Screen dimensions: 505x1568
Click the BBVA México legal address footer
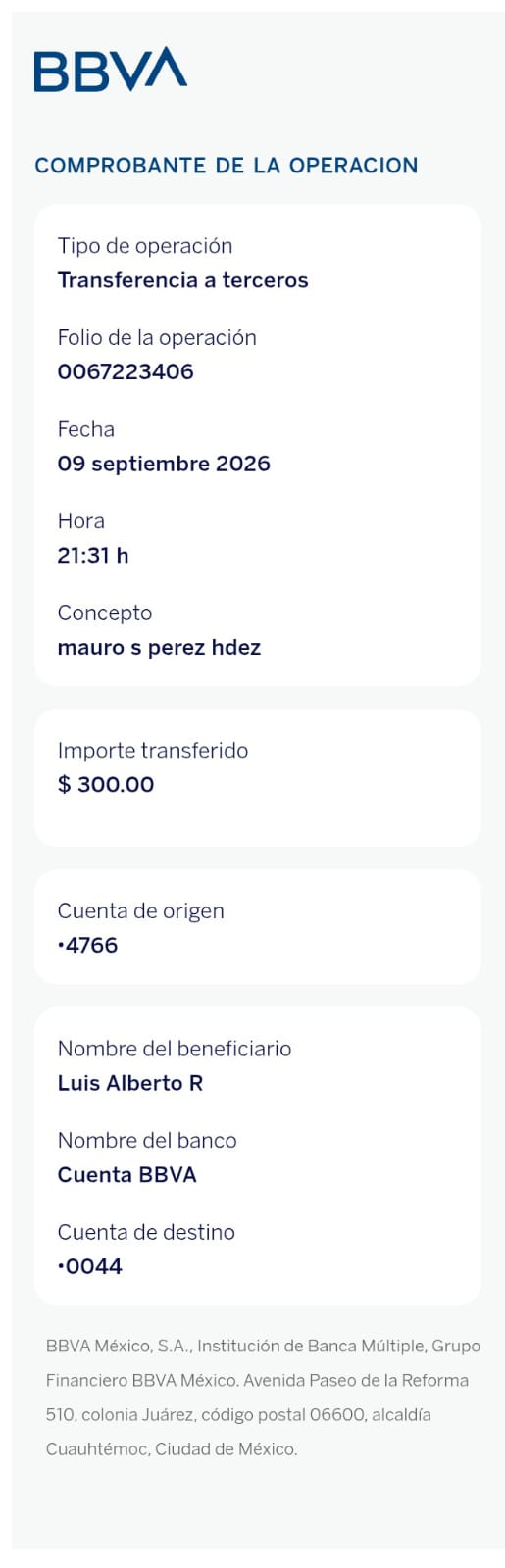tap(263, 1397)
